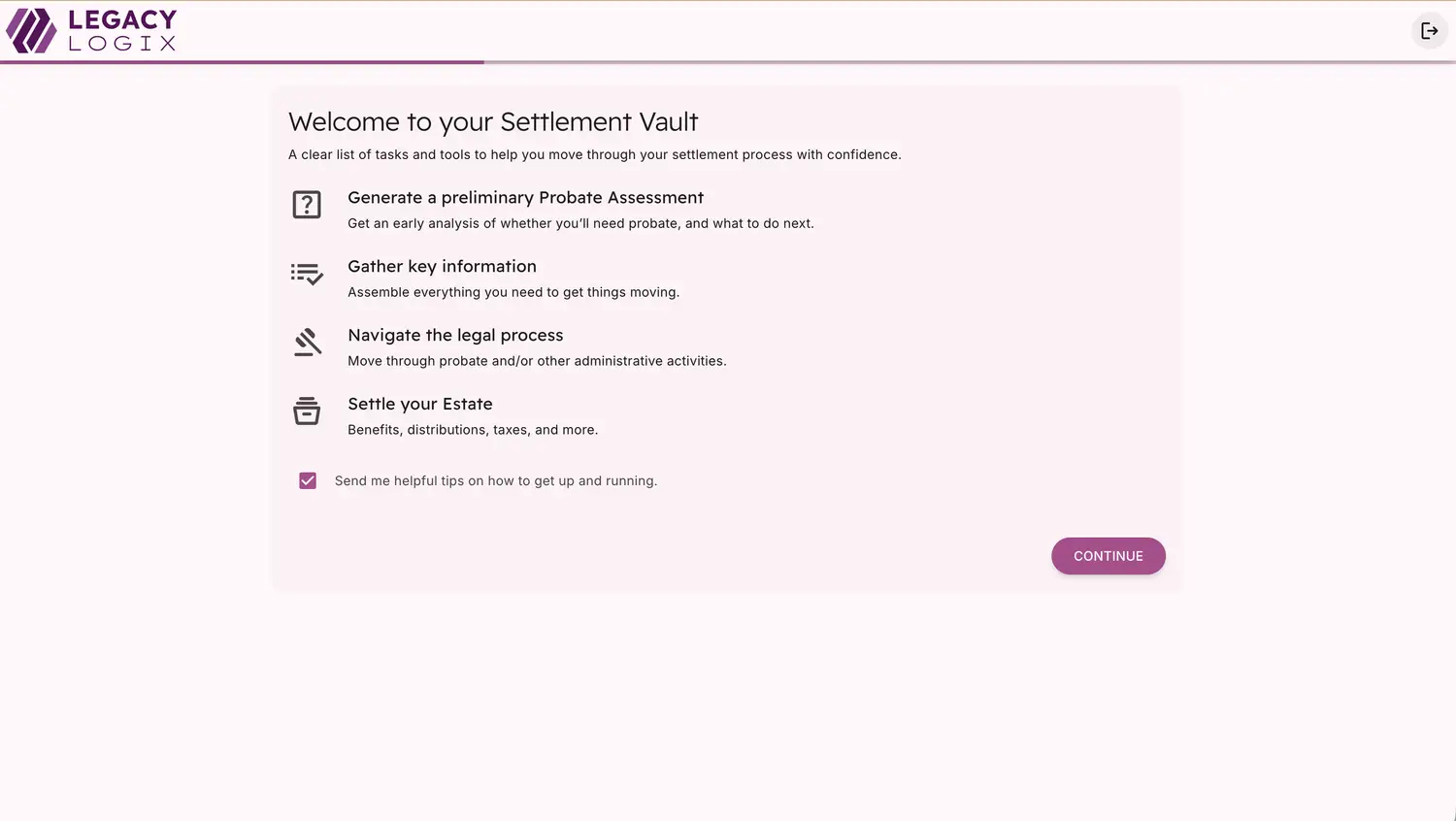This screenshot has width=1456, height=821.
Task: Click 'Assemble everything you need' description text
Action: (513, 293)
